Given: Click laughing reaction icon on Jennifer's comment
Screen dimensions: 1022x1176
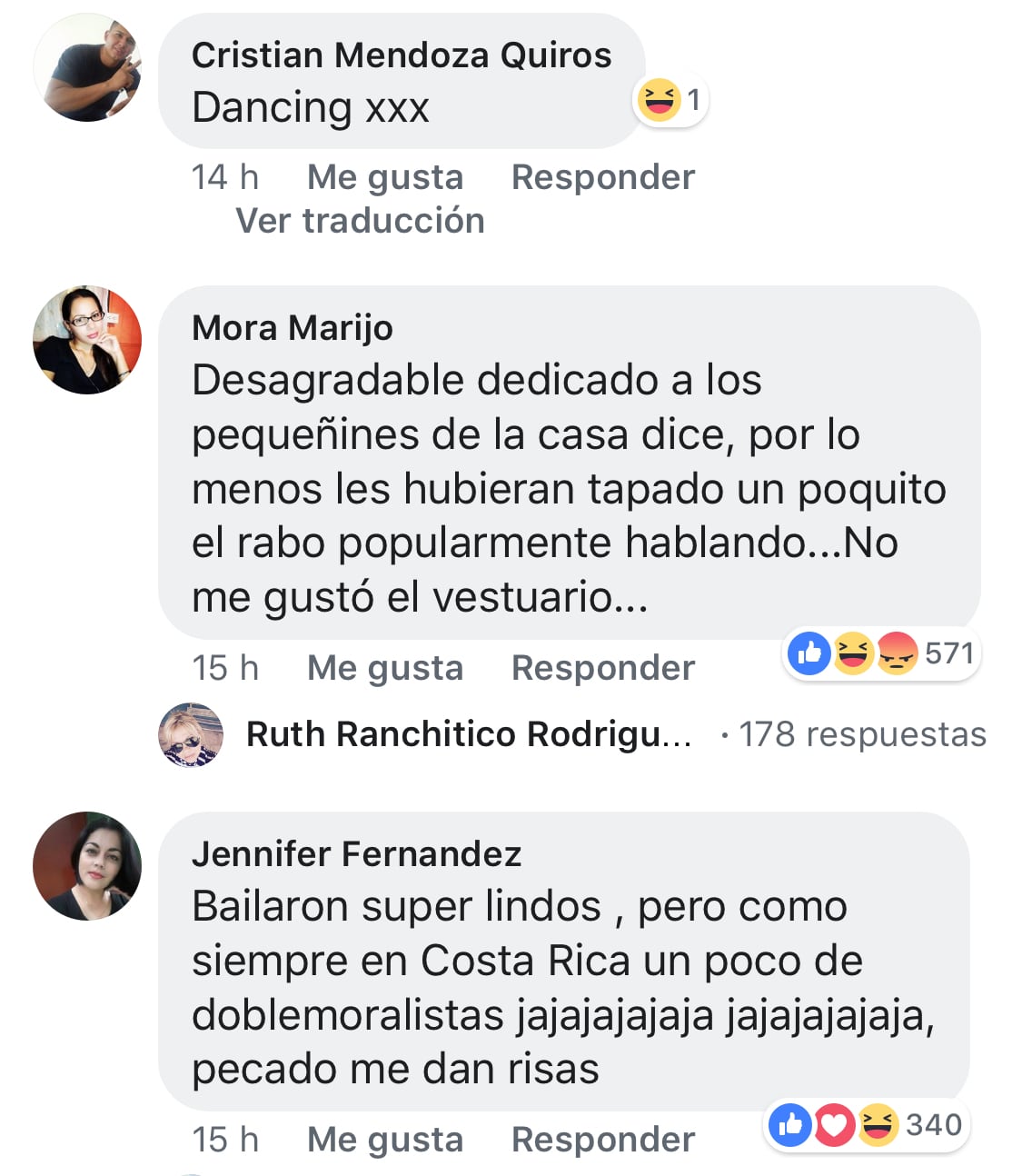Looking at the screenshot, I should (x=877, y=1125).
